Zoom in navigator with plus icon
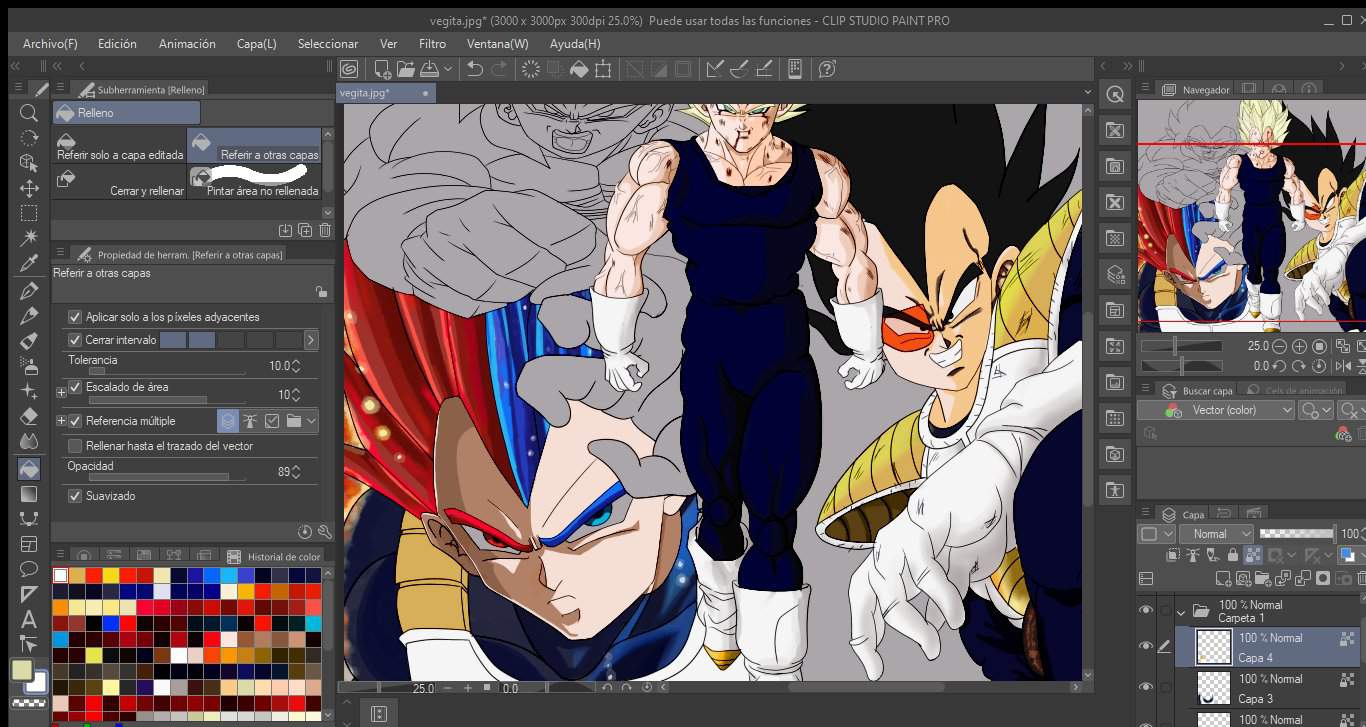This screenshot has width=1366, height=727. pos(1299,346)
